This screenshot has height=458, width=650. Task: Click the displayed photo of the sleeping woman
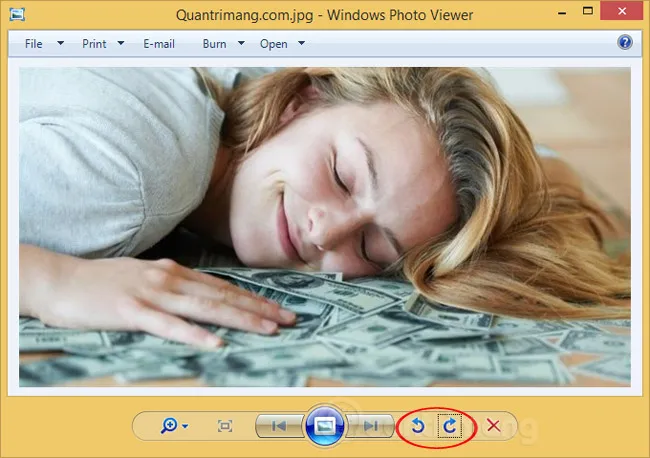pyautogui.click(x=325, y=227)
